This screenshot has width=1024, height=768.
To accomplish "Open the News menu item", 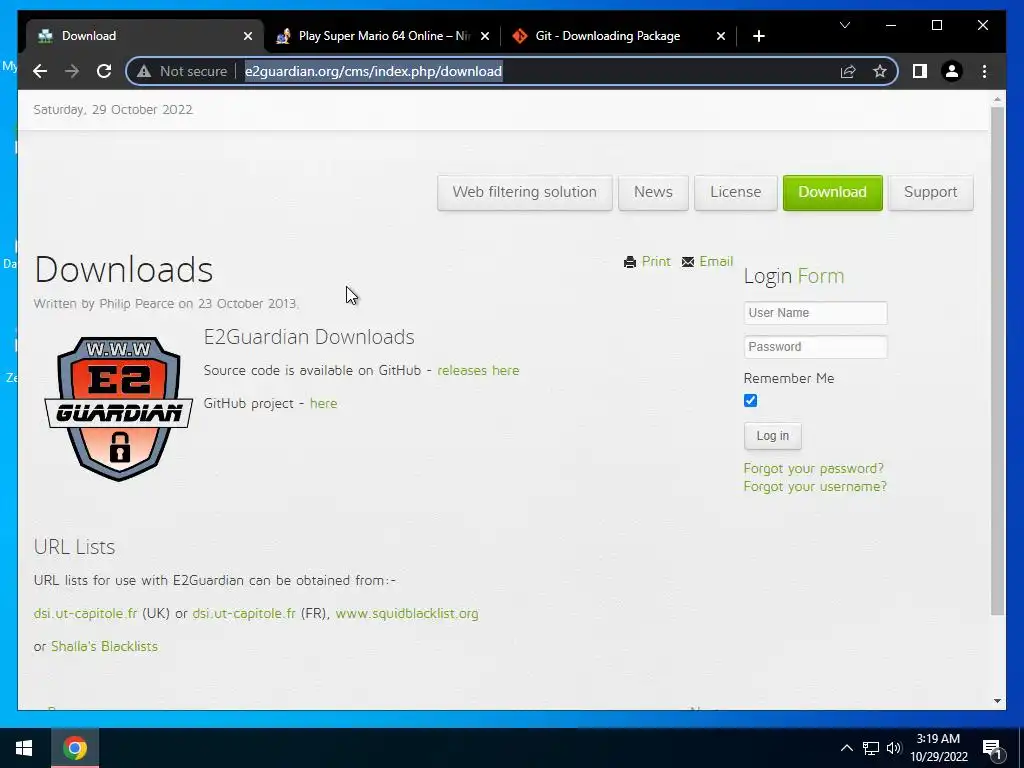I will (653, 192).
